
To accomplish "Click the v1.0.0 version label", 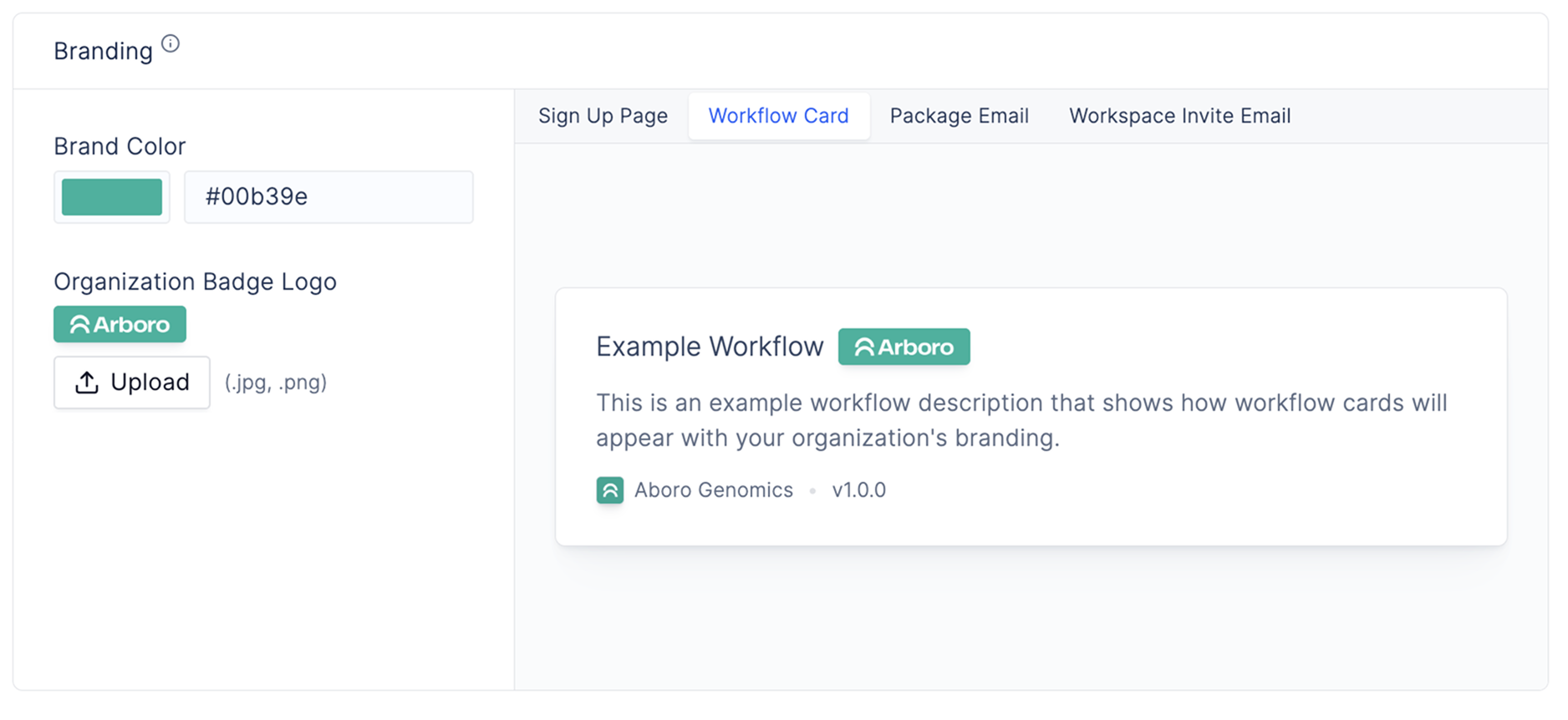I will 858,490.
